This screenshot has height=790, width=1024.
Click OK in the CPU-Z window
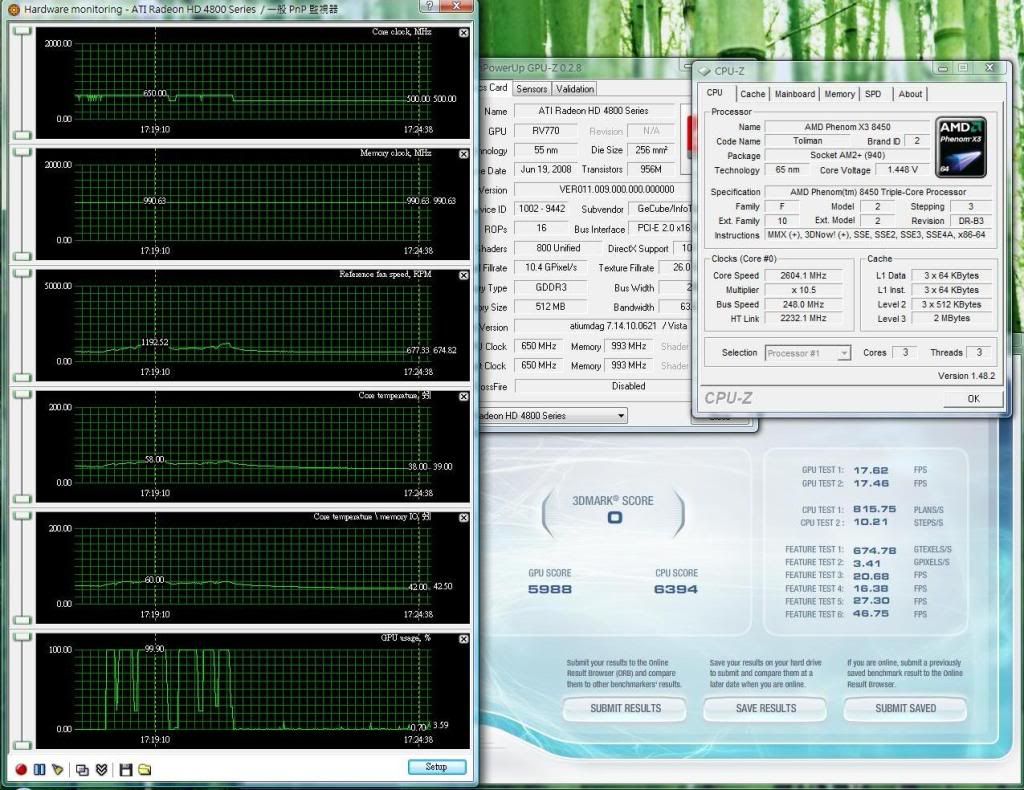pos(973,398)
